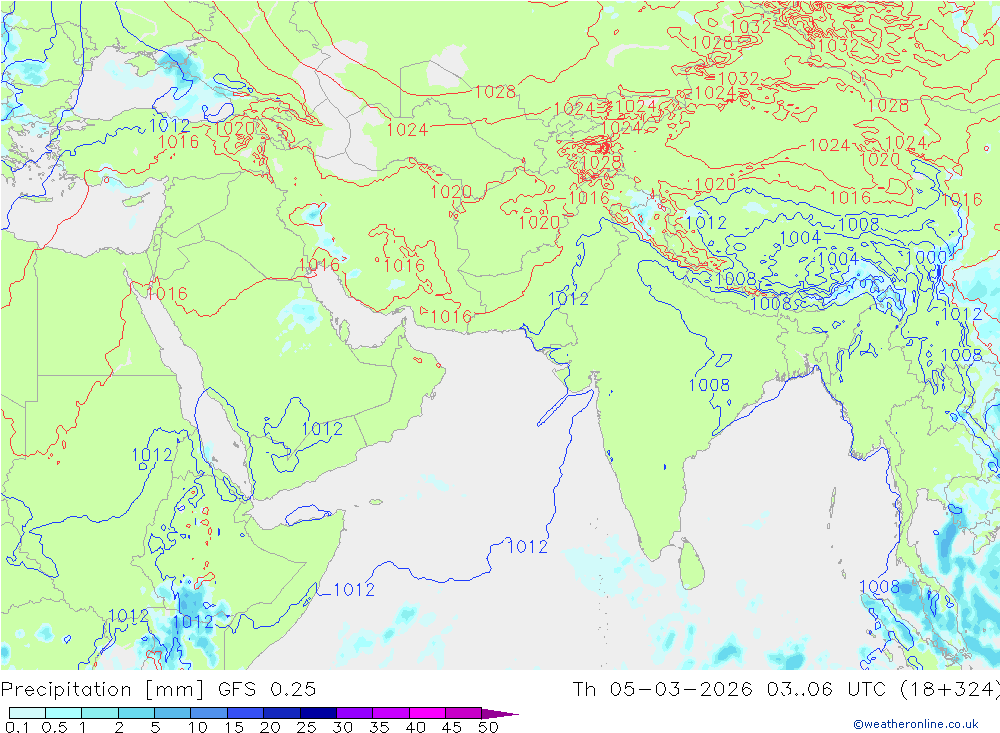Click the '03..06 UTC' time label
1000x733 pixels.
coord(827,690)
